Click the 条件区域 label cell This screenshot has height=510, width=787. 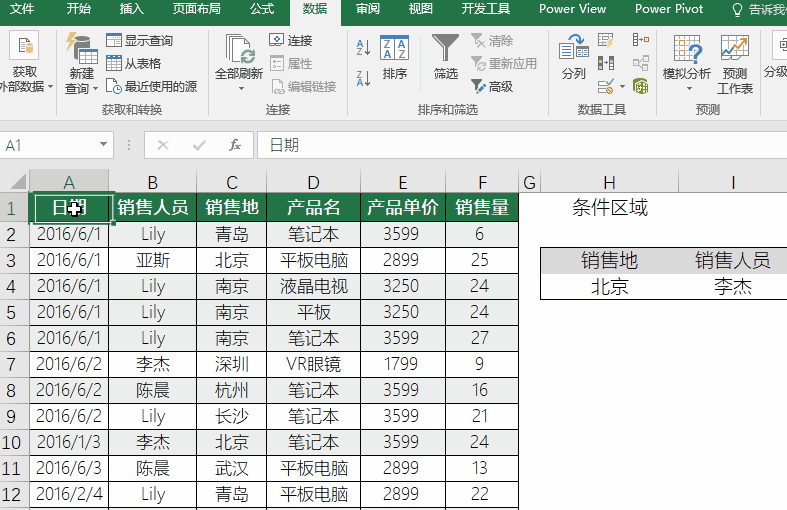(x=609, y=207)
